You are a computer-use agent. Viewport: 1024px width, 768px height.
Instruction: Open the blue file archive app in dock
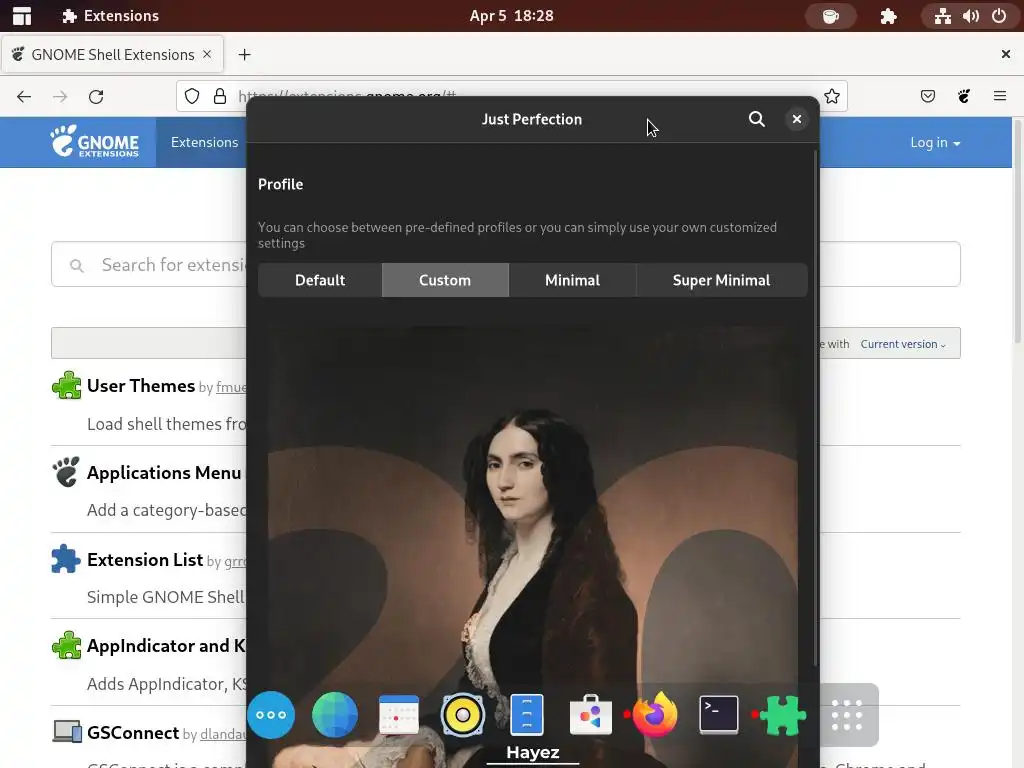pyautogui.click(x=527, y=714)
